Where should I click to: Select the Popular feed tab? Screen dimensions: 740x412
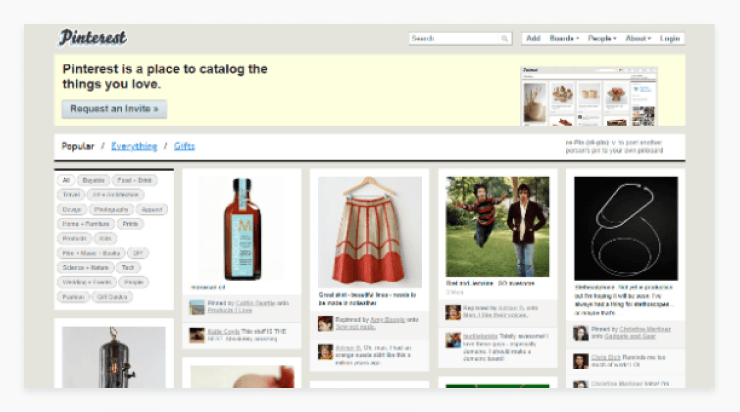78,146
